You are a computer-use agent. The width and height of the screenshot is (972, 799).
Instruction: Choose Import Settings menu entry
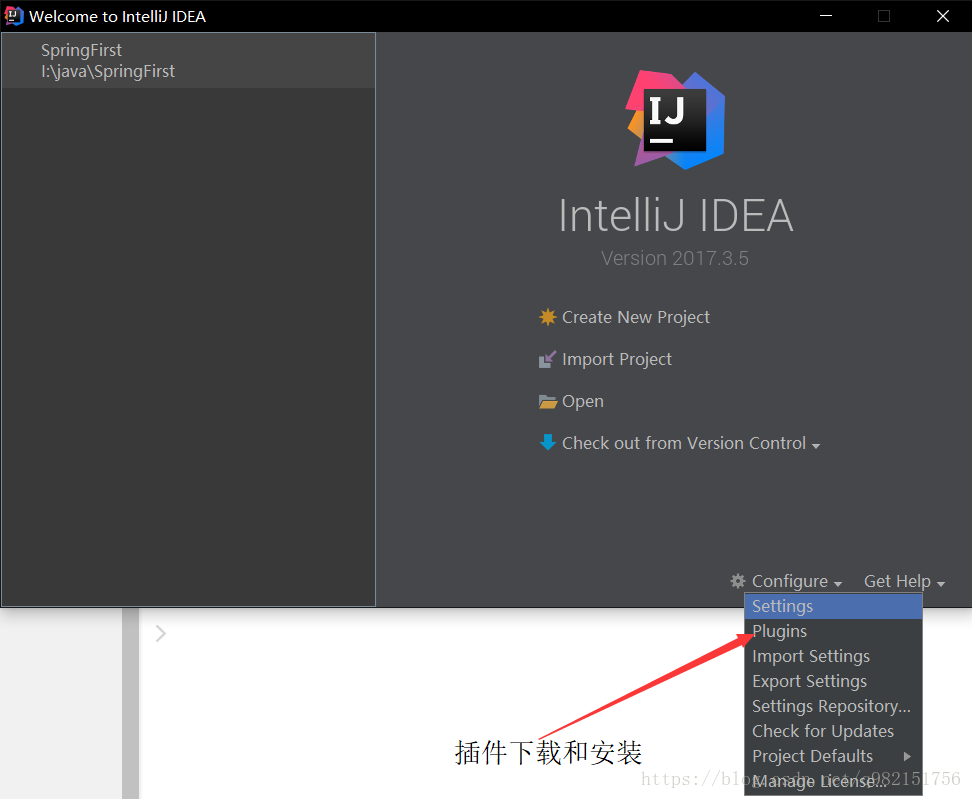[x=833, y=656]
